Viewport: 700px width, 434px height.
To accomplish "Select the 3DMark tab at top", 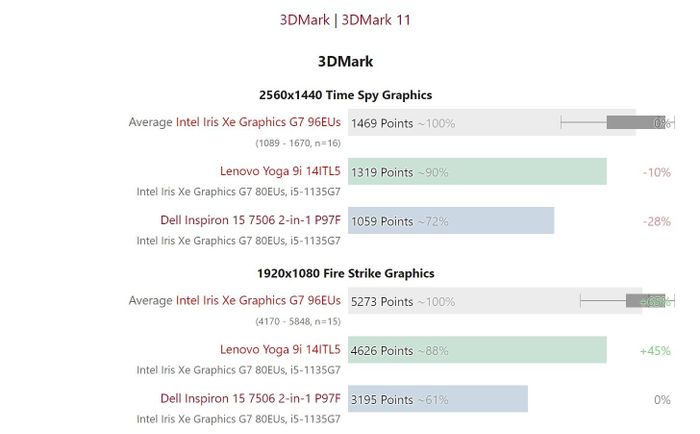I will coord(308,19).
